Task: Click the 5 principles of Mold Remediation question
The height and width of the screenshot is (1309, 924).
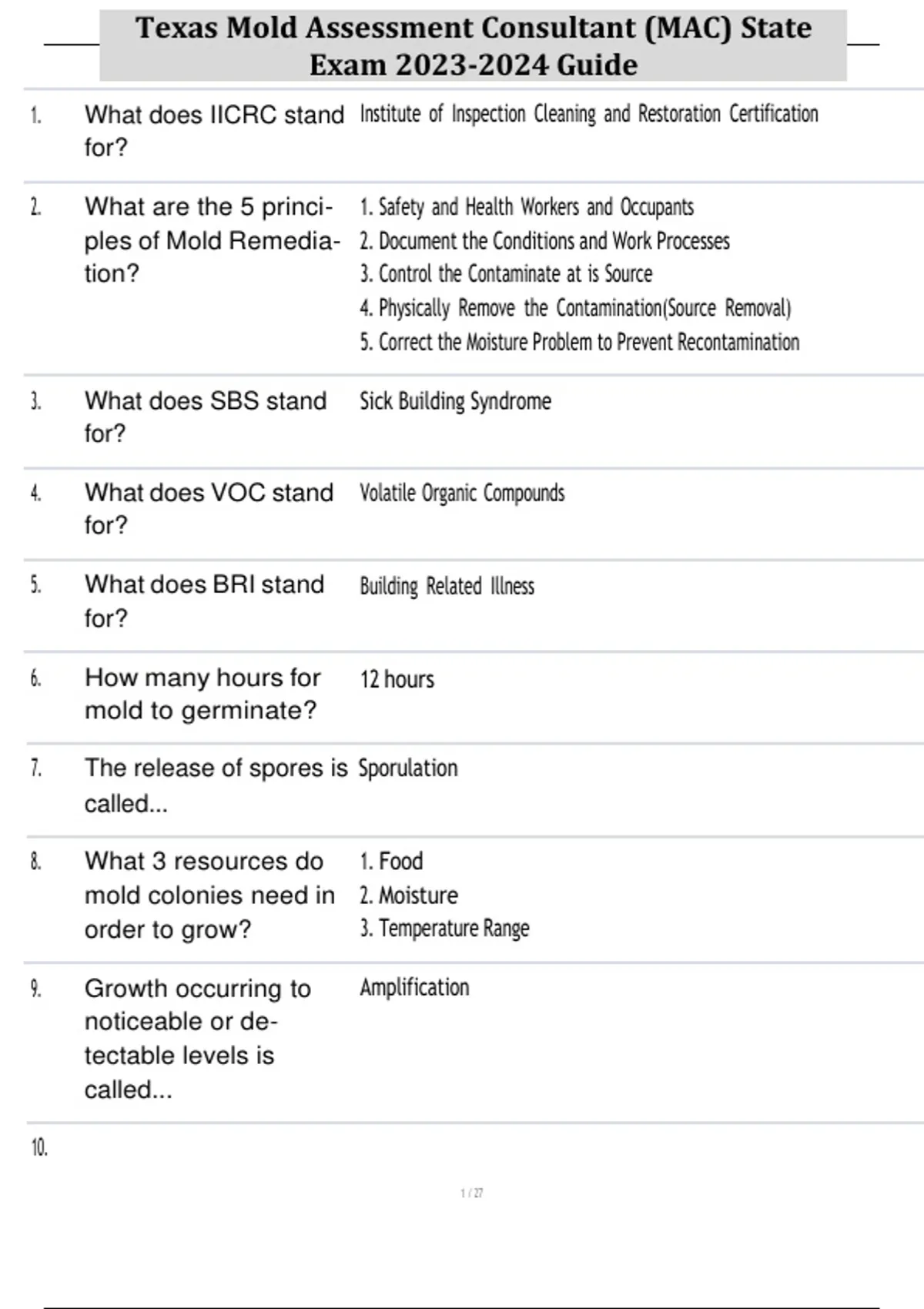Action: (x=212, y=240)
